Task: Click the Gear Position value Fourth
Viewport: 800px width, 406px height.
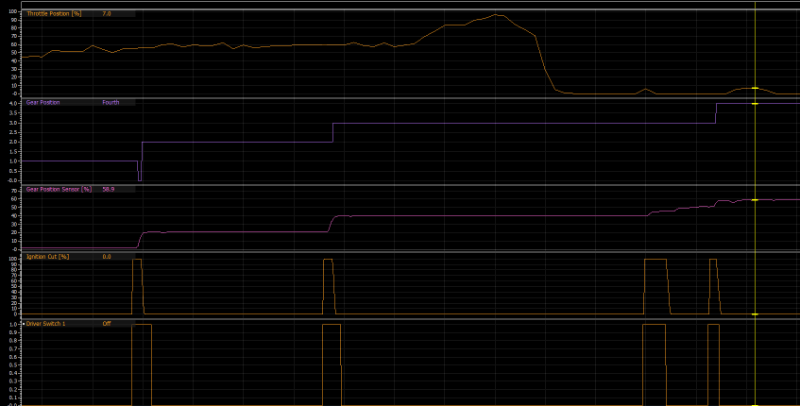Action: 111,102
